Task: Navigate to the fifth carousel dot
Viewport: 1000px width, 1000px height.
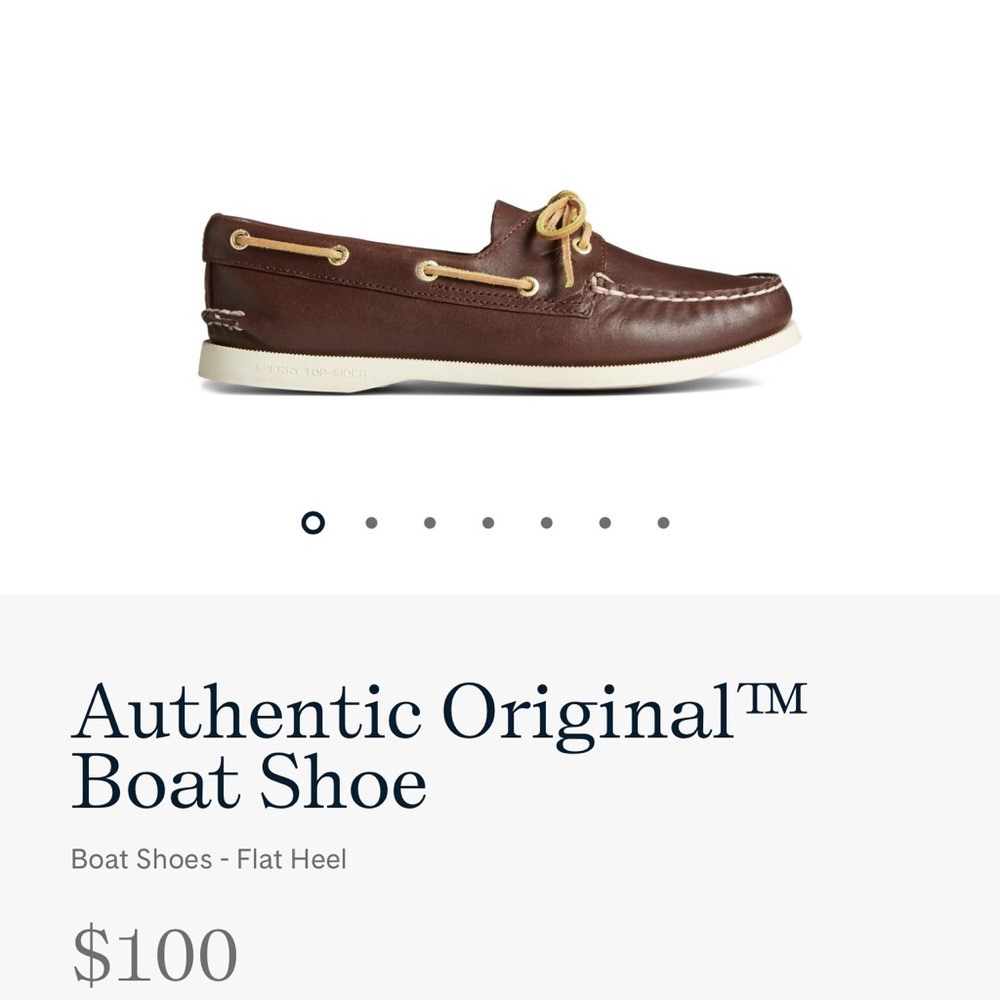Action: click(546, 521)
